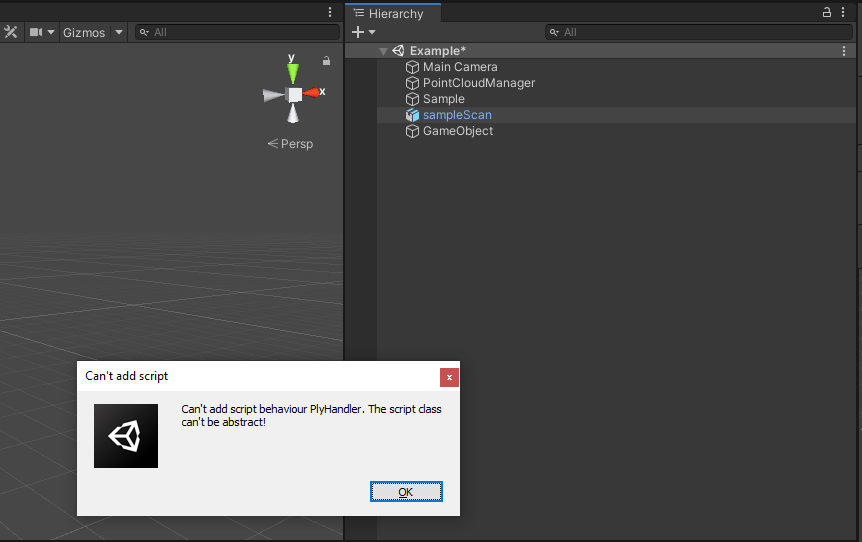Viewport: 862px width, 542px height.
Task: Click the gray left axis cone
Action: point(273,96)
